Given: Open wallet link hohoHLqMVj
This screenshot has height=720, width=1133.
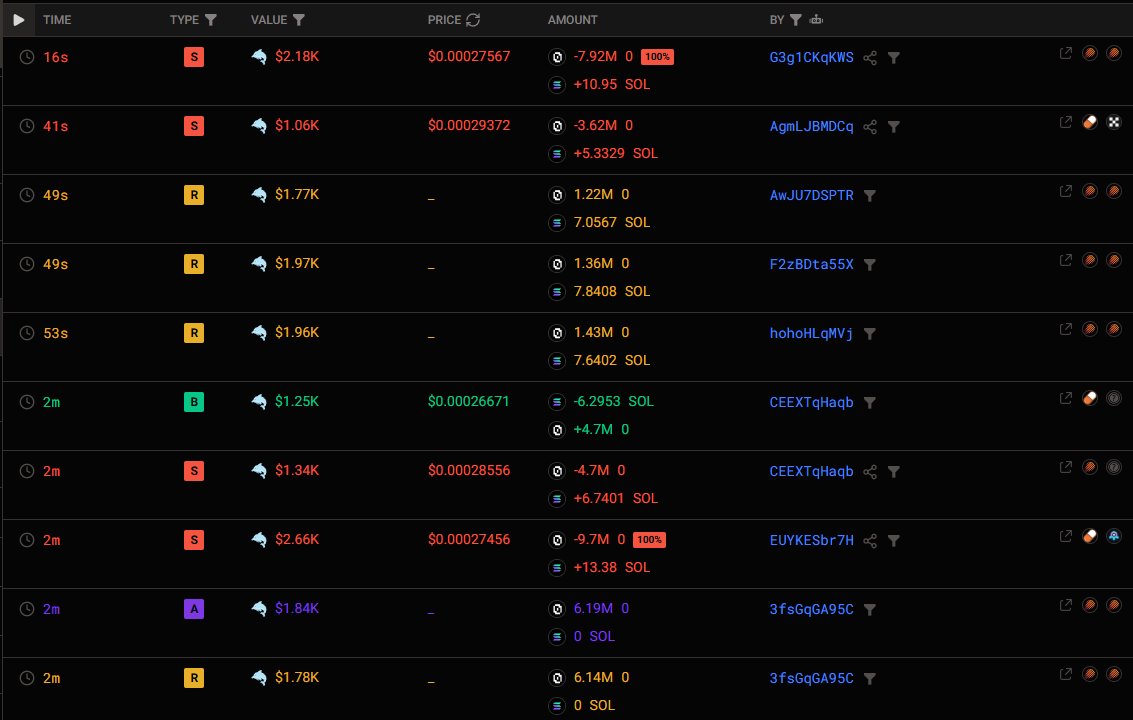Looking at the screenshot, I should (811, 333).
